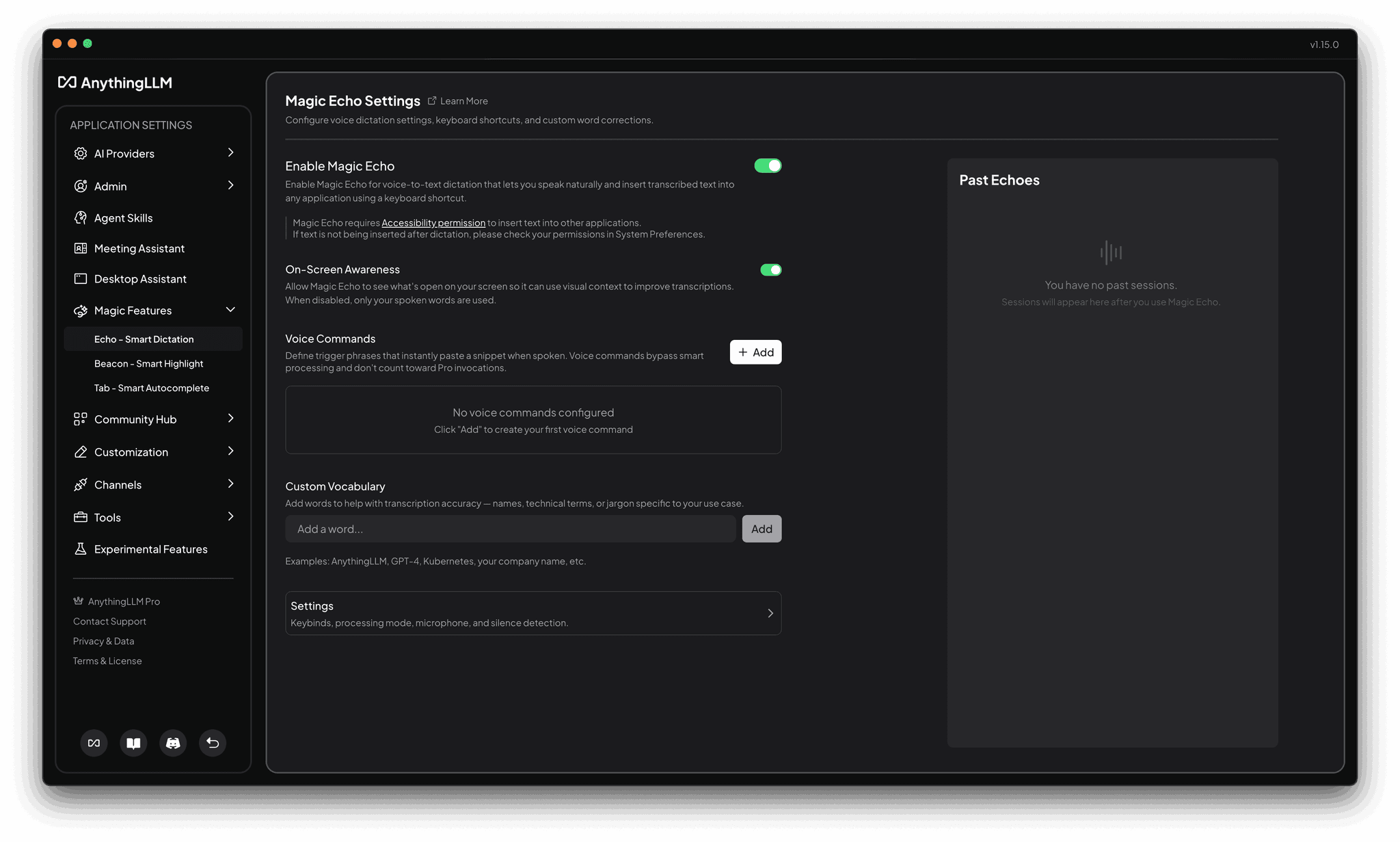Screen dimensions: 1400x842
Task: Expand Channels chevron
Action: (x=230, y=484)
